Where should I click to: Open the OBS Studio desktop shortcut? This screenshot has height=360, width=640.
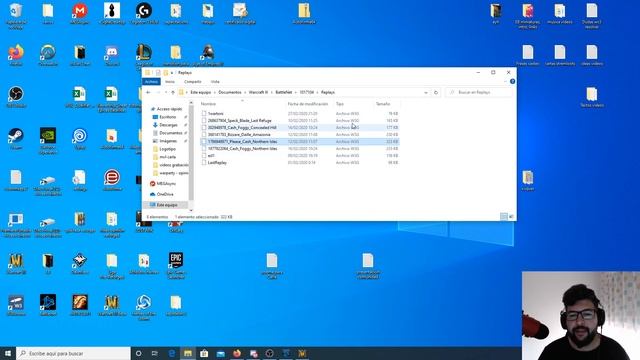pyautogui.click(x=16, y=97)
